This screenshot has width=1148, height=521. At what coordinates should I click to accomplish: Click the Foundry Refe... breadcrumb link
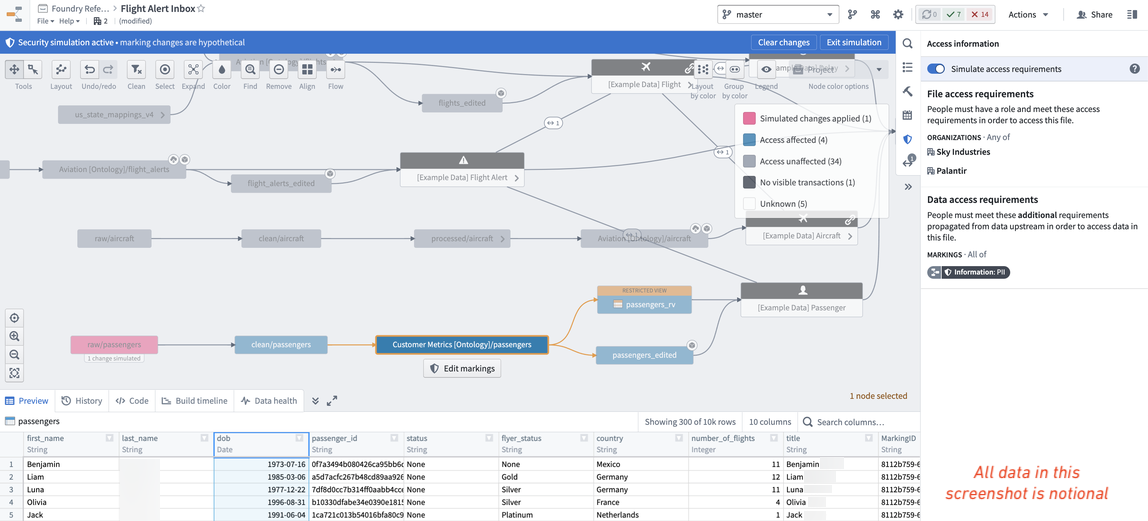tap(80, 9)
